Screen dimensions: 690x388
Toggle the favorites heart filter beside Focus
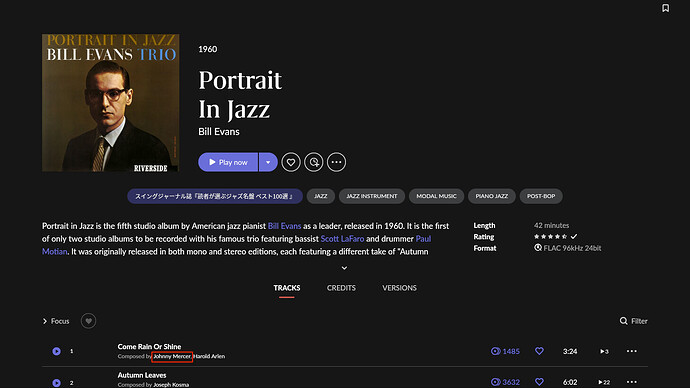[88, 321]
